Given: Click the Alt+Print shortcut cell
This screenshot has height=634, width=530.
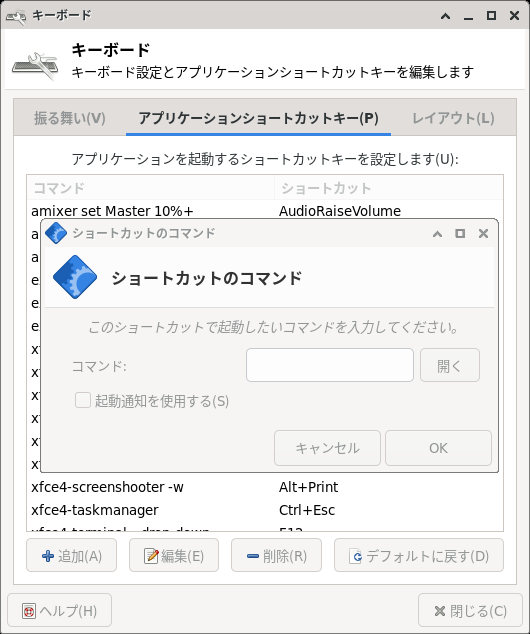Looking at the screenshot, I should [308, 487].
